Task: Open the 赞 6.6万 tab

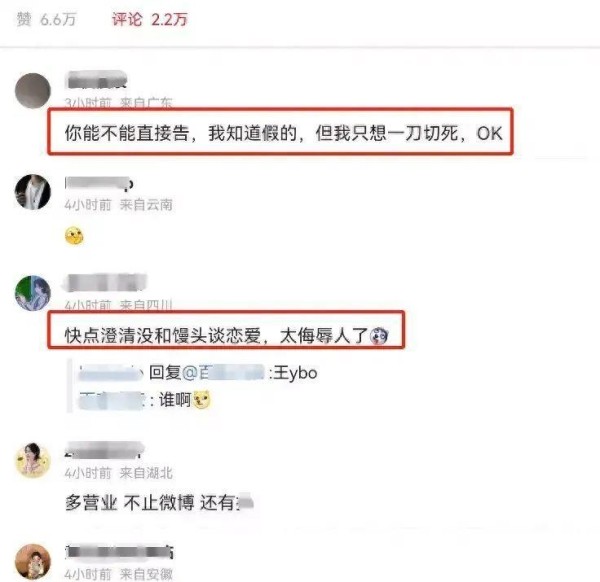Action: click(x=46, y=19)
